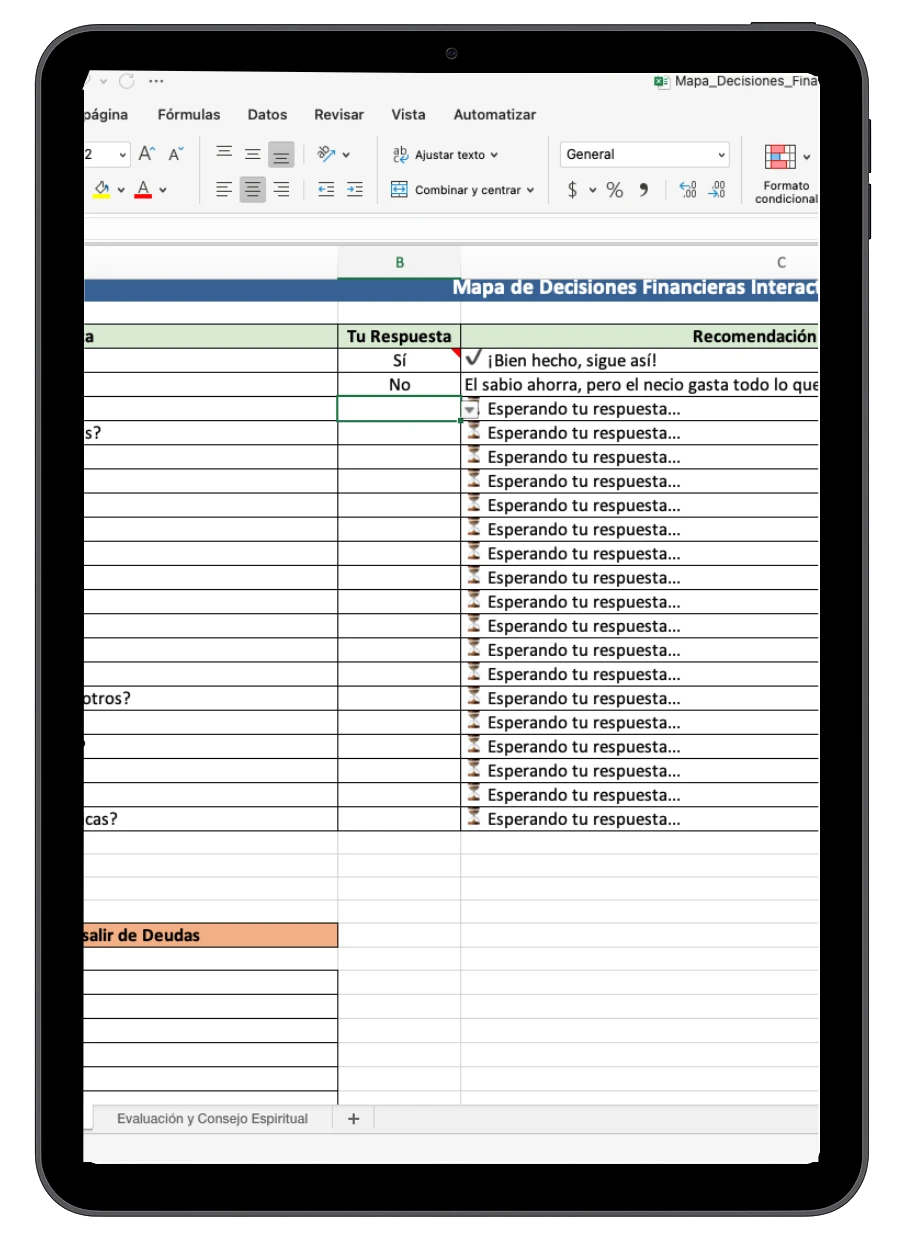Apply the yellow fill color
This screenshot has height=1246, width=899.
[x=102, y=189]
